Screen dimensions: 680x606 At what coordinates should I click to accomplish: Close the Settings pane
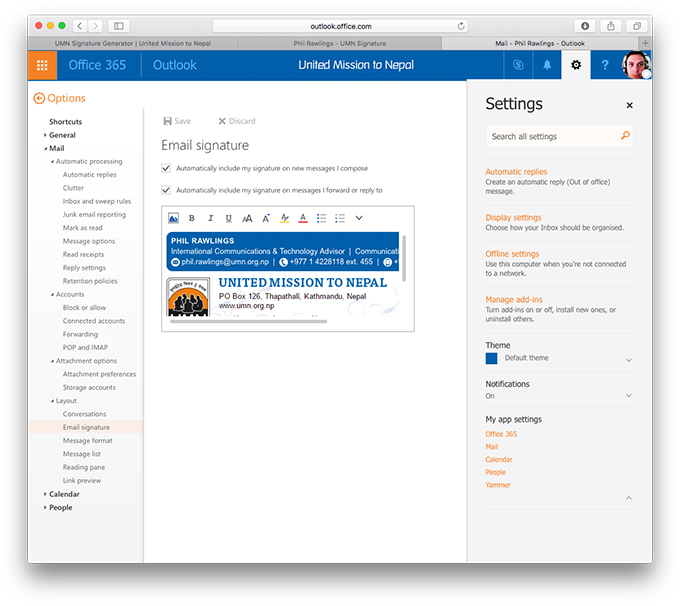coord(629,105)
